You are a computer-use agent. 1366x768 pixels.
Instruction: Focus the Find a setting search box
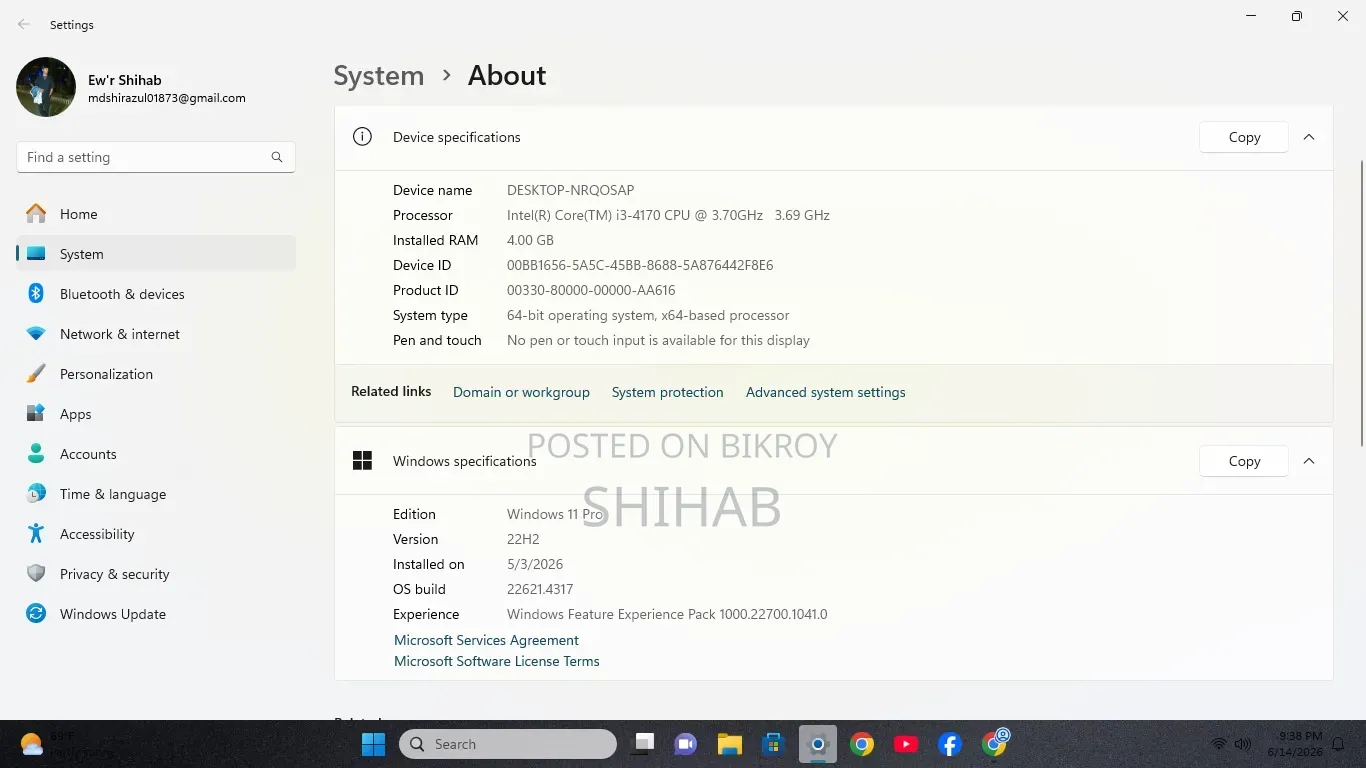coord(156,157)
